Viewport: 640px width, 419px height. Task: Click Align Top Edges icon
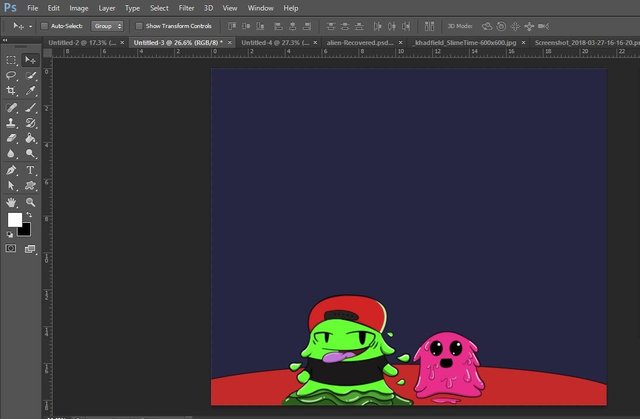(x=232, y=27)
